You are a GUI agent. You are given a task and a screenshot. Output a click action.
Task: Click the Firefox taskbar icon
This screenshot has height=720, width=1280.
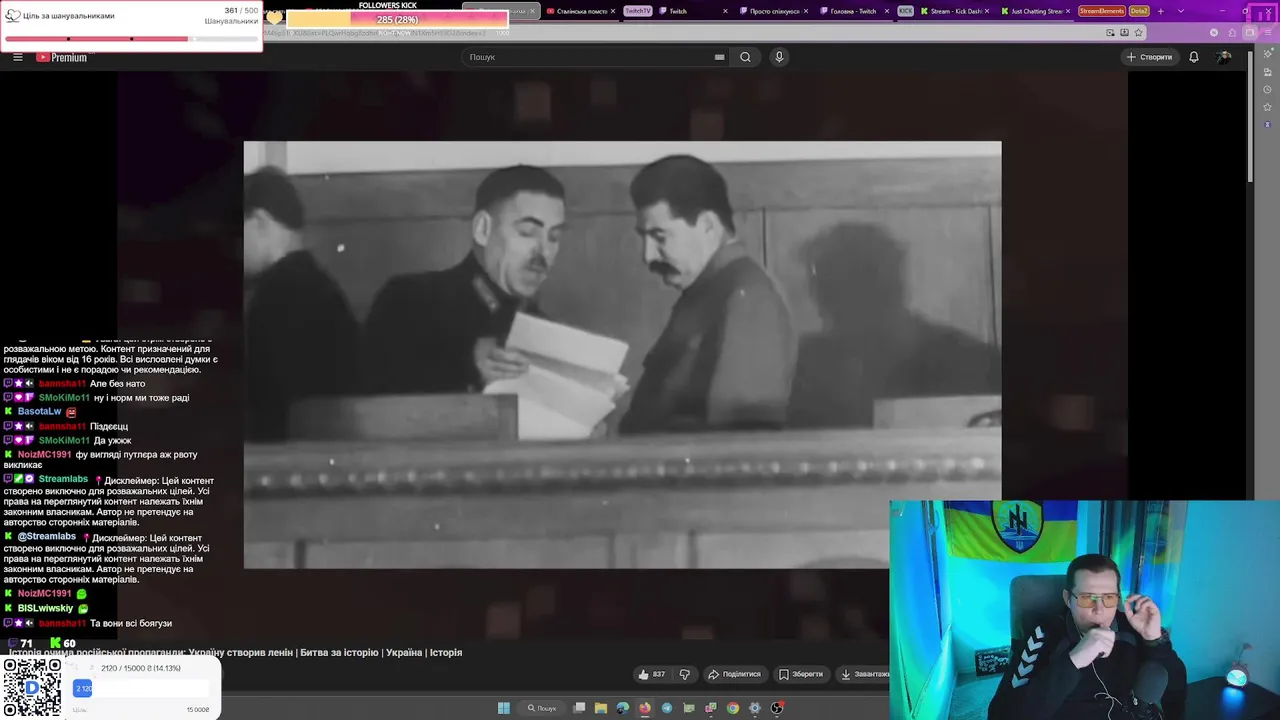tap(645, 708)
